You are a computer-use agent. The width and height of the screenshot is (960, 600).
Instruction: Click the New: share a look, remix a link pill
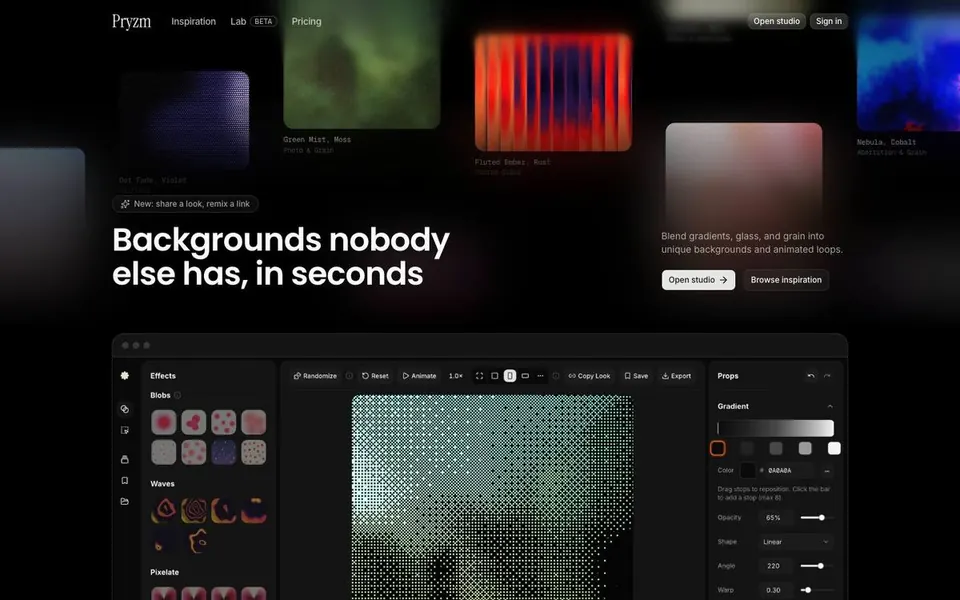pos(186,204)
